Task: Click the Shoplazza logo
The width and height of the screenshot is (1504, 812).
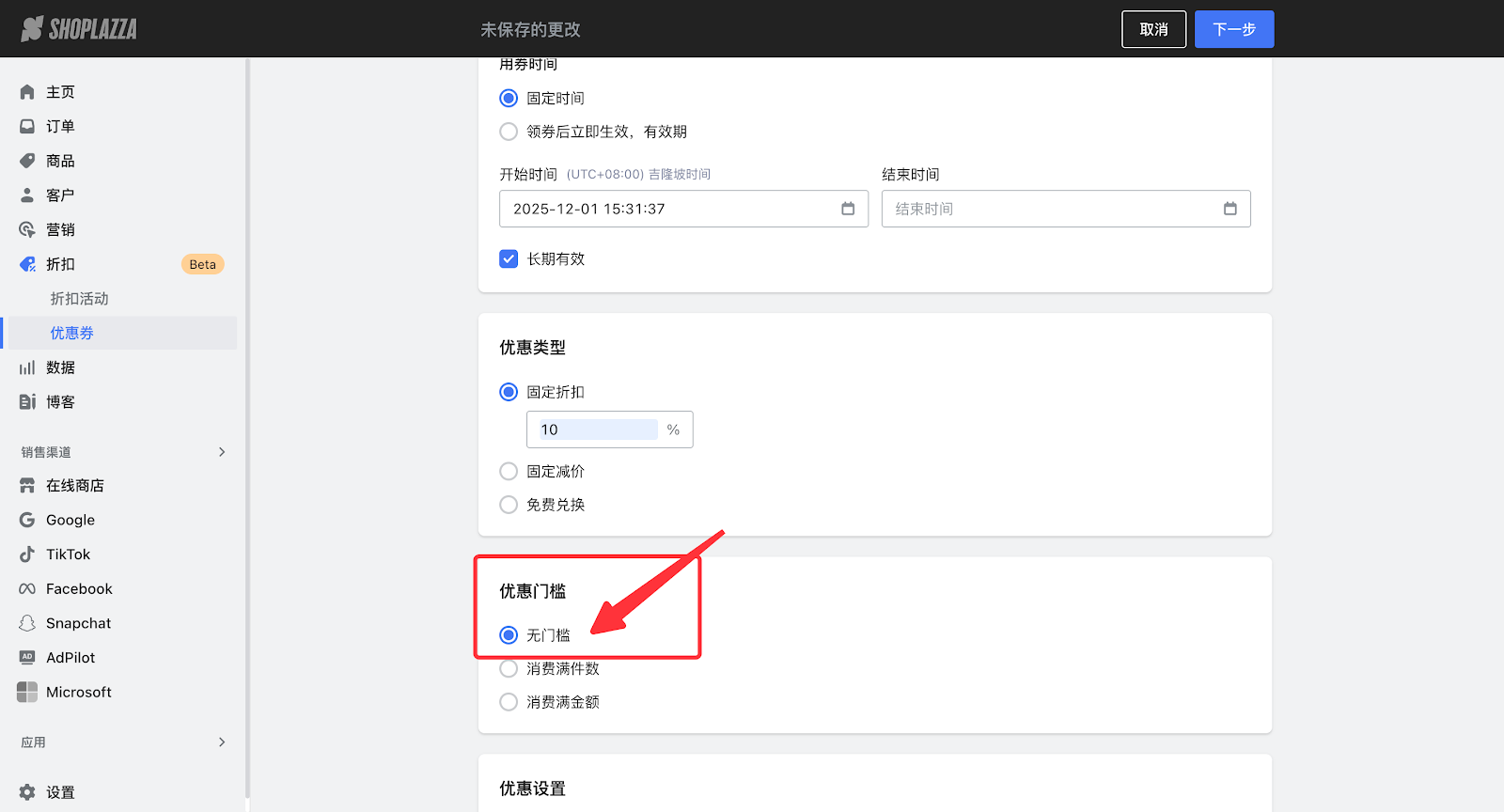Action: [x=79, y=29]
